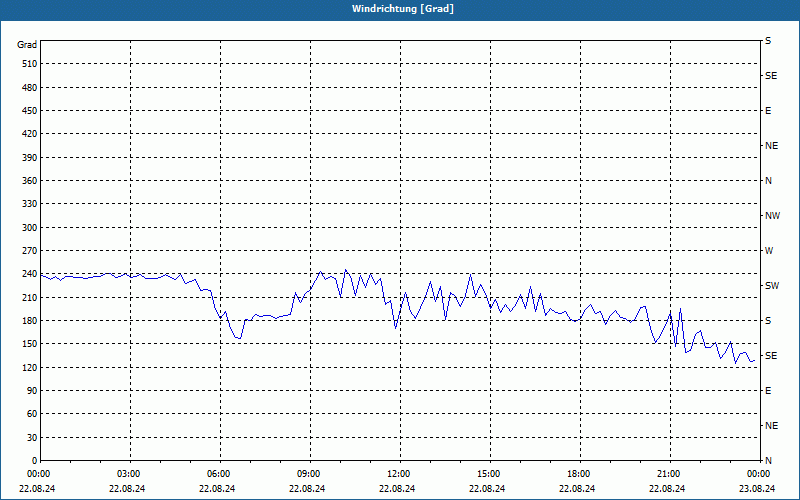Click the y-axis value "330"
The image size is (800, 500).
pos(30,204)
